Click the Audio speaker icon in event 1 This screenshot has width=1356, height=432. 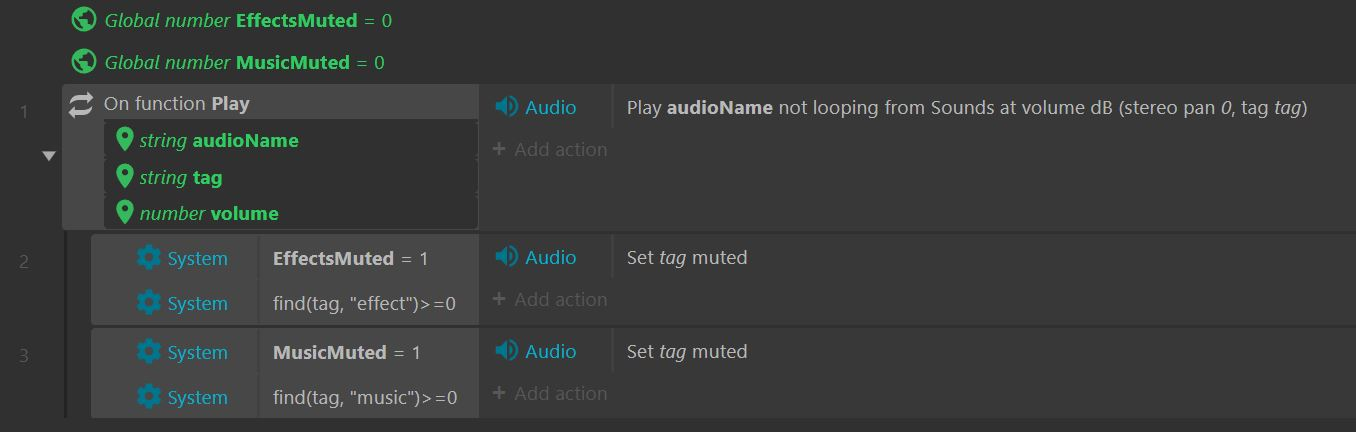tap(507, 107)
